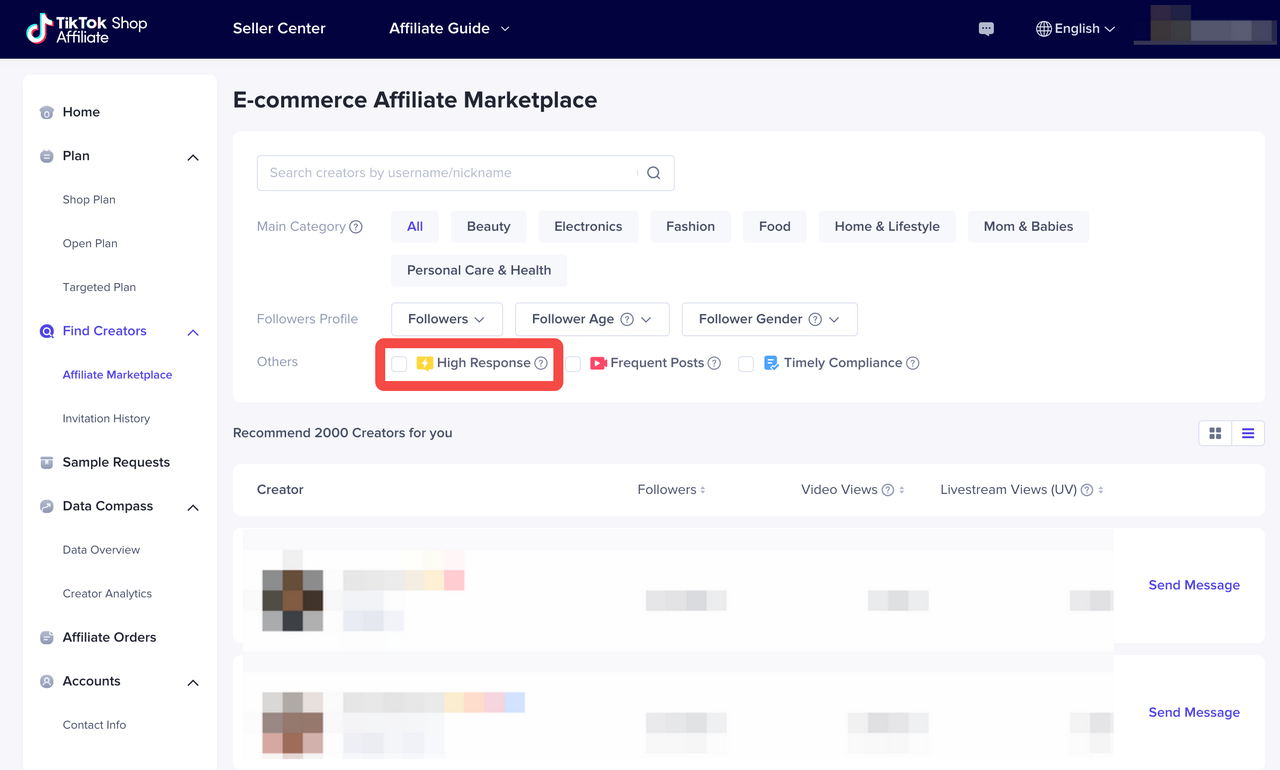This screenshot has height=770, width=1280.
Task: Click the Main Category help icon
Action: (x=356, y=227)
